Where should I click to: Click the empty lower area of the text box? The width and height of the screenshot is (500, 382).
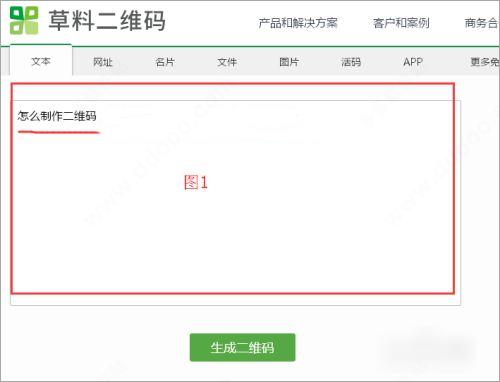click(x=235, y=240)
